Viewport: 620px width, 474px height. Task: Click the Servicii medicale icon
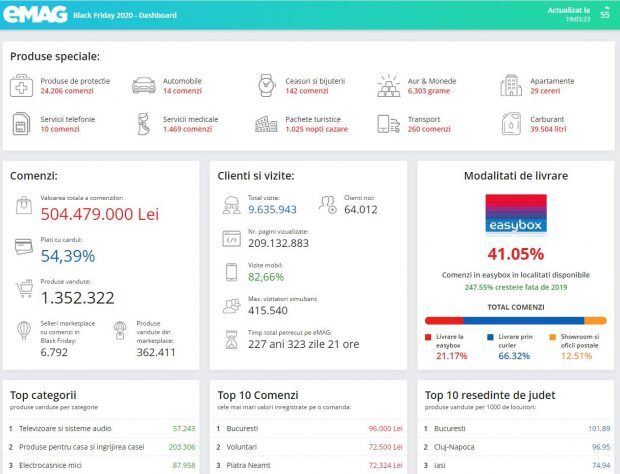[144, 124]
